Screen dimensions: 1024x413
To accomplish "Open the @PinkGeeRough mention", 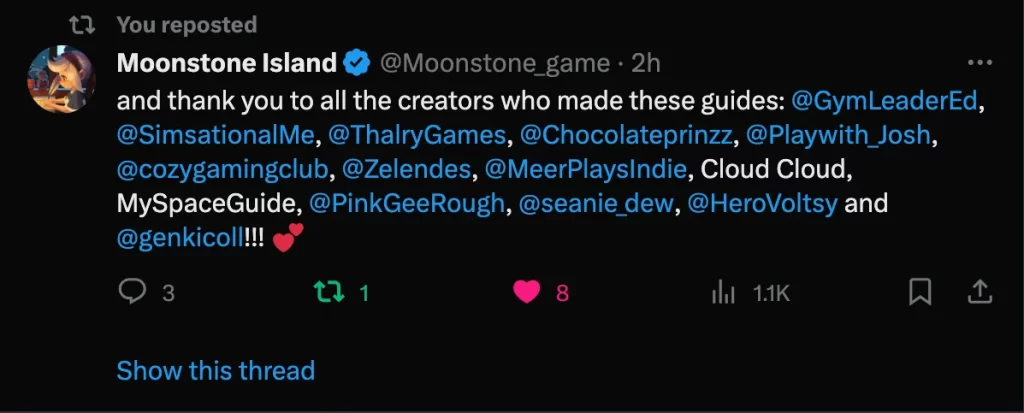I will 406,204.
